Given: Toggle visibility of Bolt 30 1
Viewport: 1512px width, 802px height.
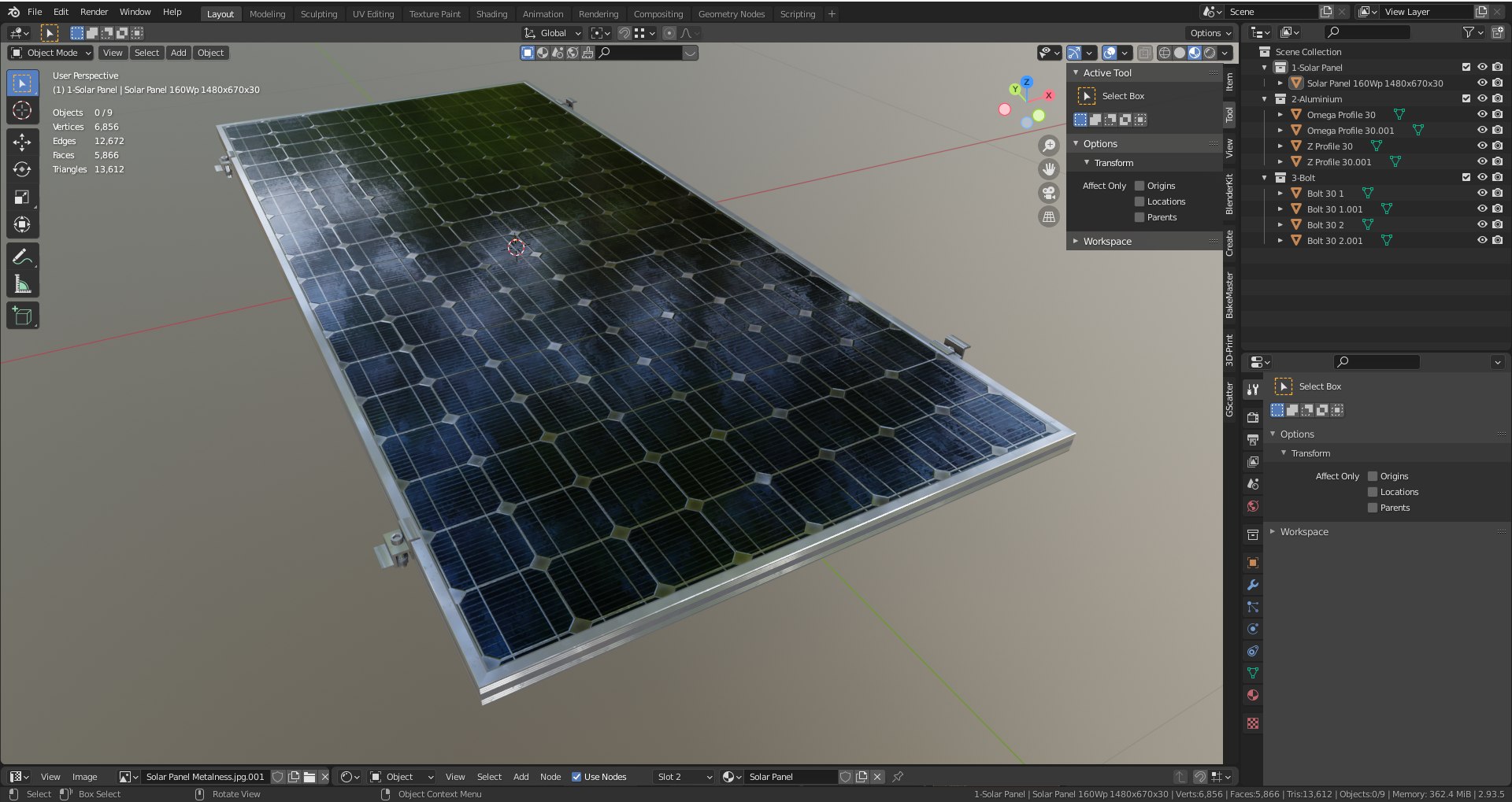Looking at the screenshot, I should [x=1482, y=193].
